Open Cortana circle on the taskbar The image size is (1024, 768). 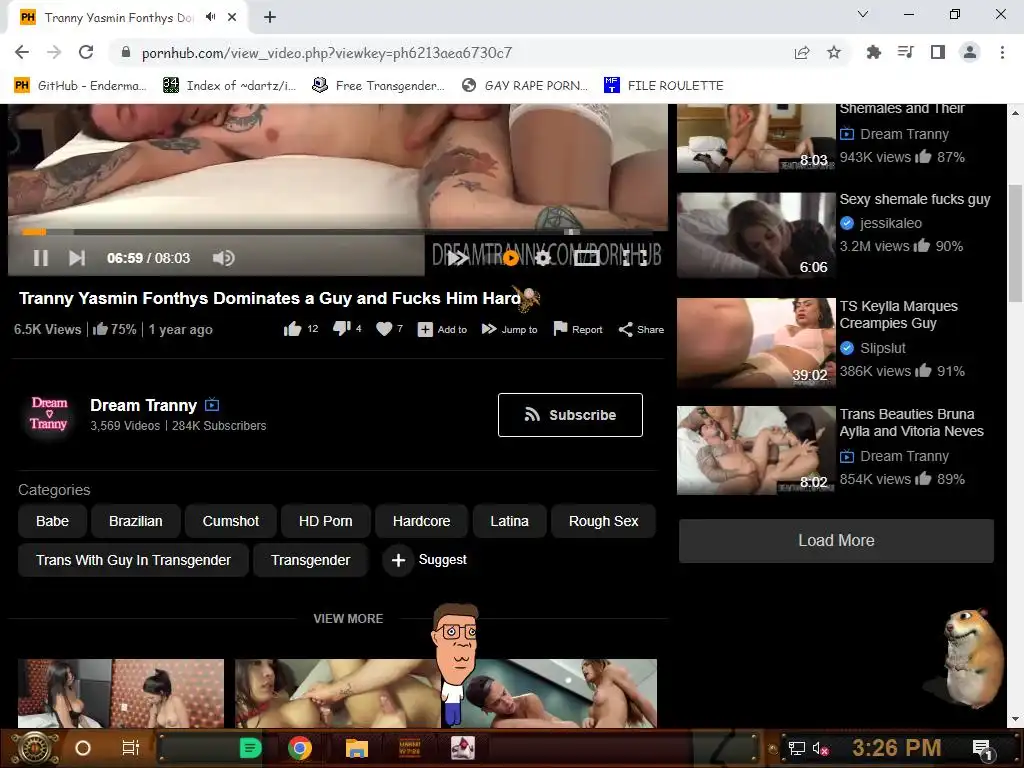click(x=83, y=748)
